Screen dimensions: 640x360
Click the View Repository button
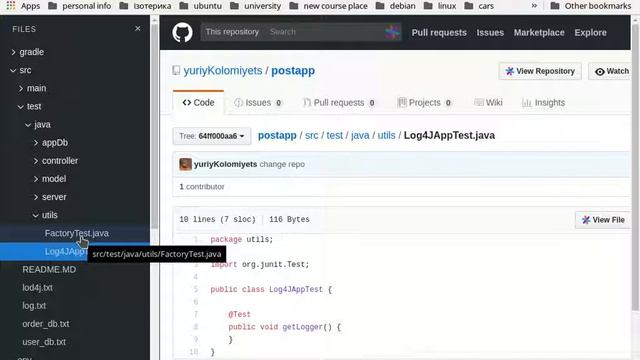tap(540, 71)
